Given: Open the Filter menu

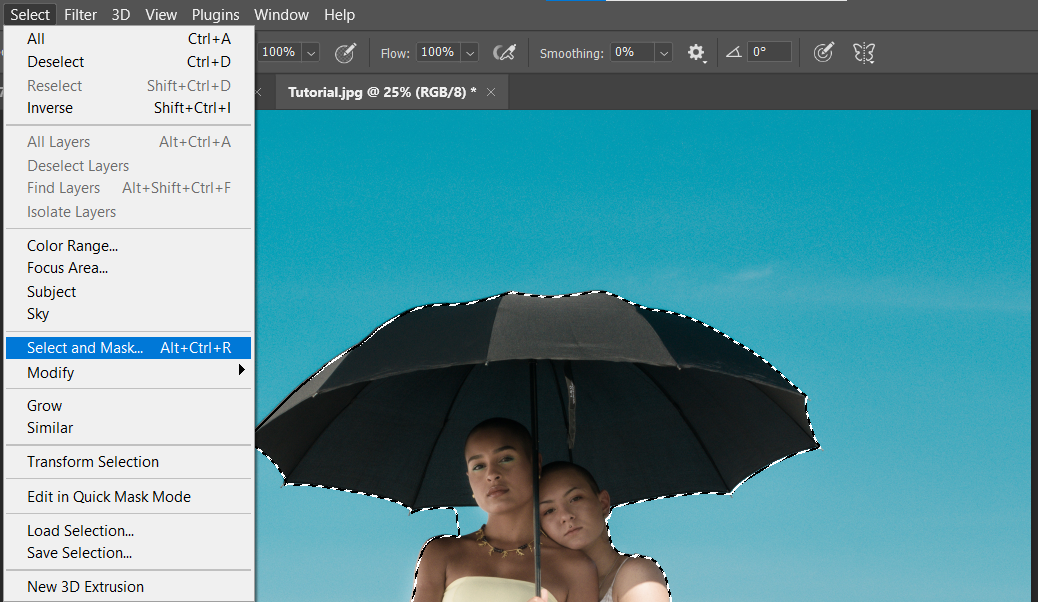Looking at the screenshot, I should (80, 14).
